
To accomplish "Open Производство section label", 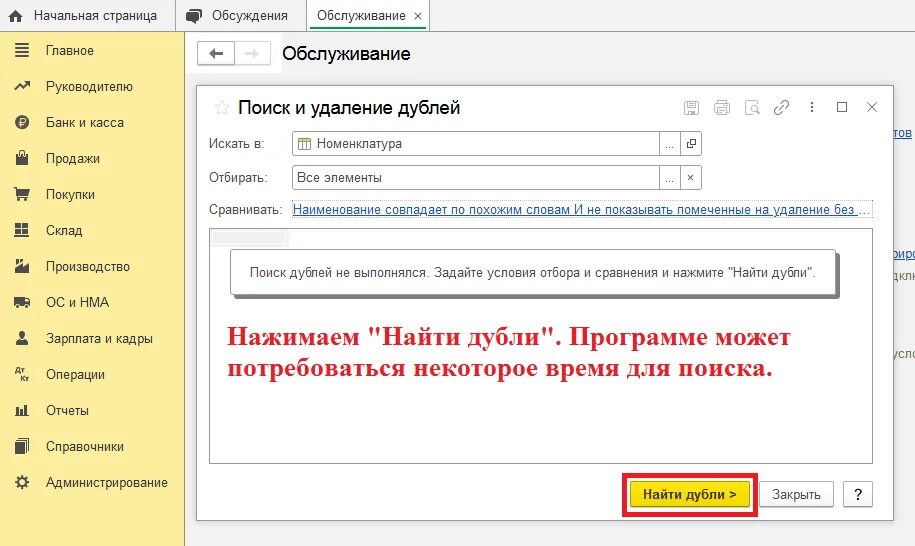I will (x=88, y=267).
